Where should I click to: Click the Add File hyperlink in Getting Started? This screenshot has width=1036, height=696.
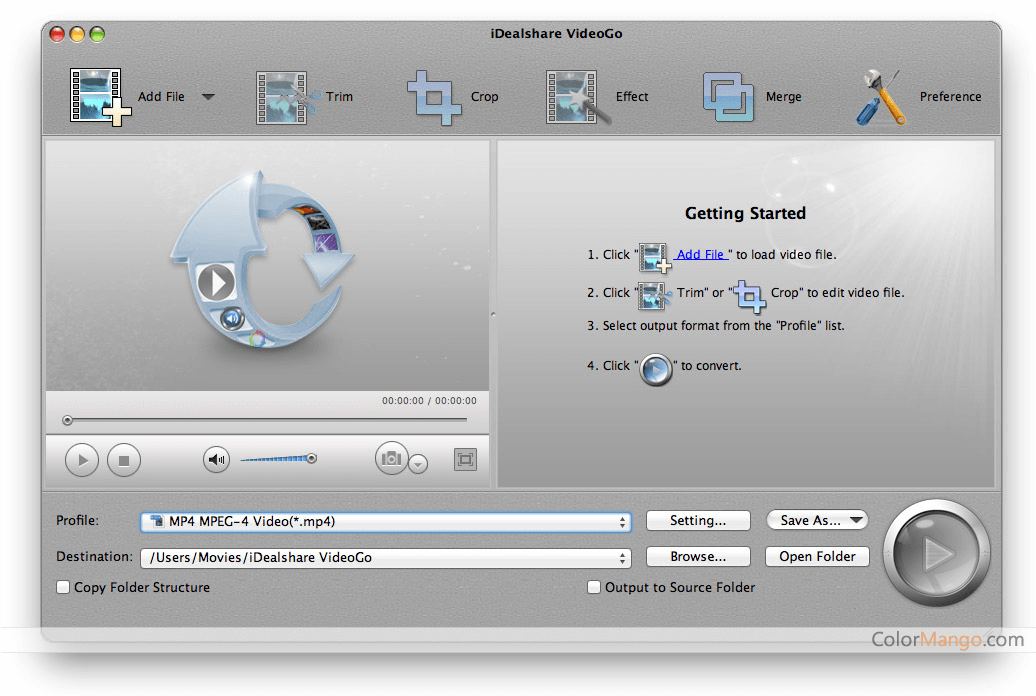[700, 255]
